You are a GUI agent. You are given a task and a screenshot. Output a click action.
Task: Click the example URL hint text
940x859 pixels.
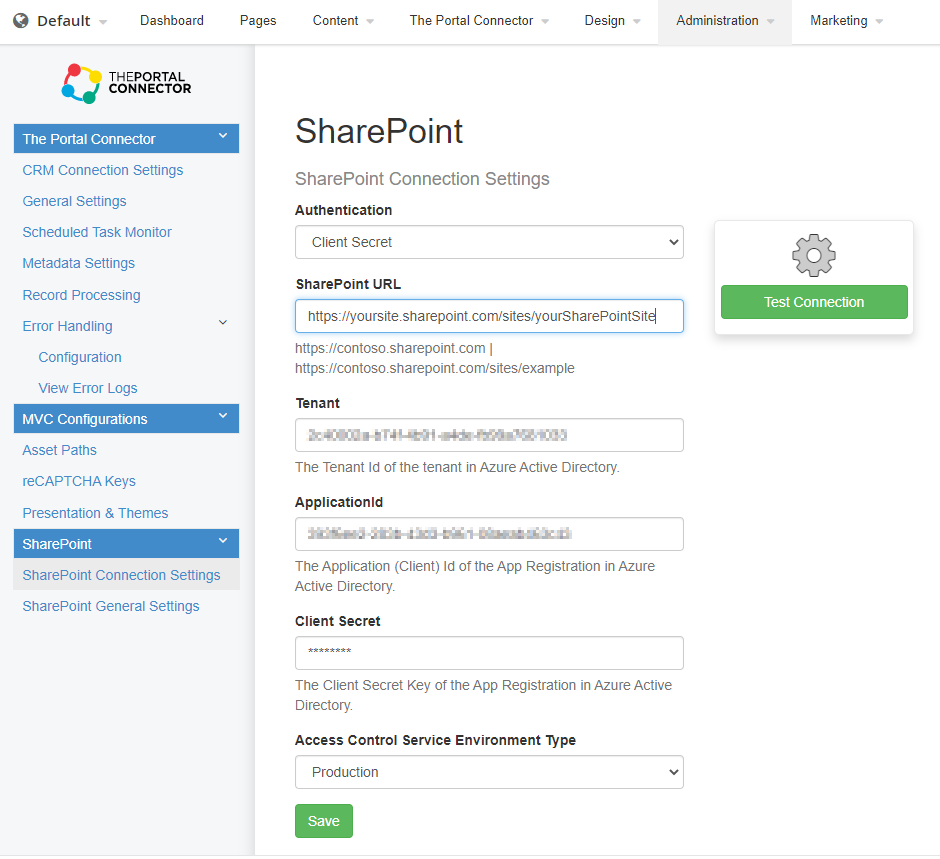[435, 358]
